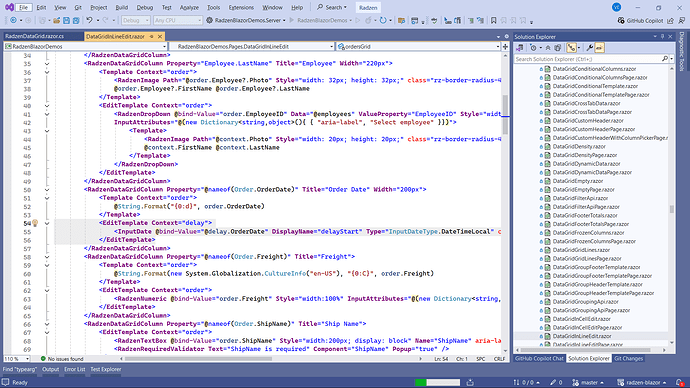The image size is (690, 388).
Task: Click the Collapse All icon in Solution Explorer
Action: 548,48
